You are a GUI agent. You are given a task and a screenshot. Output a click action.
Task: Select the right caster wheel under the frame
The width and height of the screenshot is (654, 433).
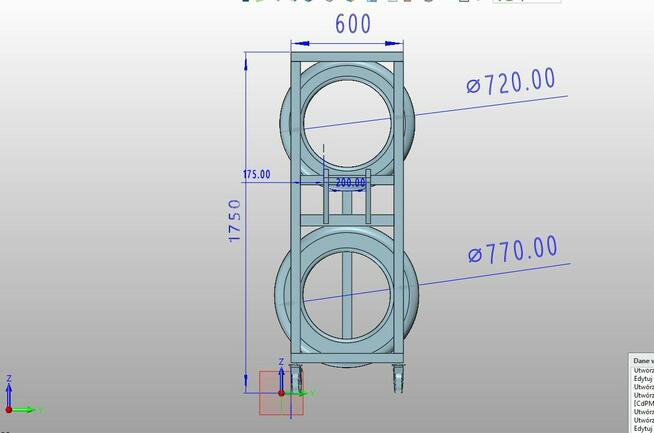pos(399,381)
